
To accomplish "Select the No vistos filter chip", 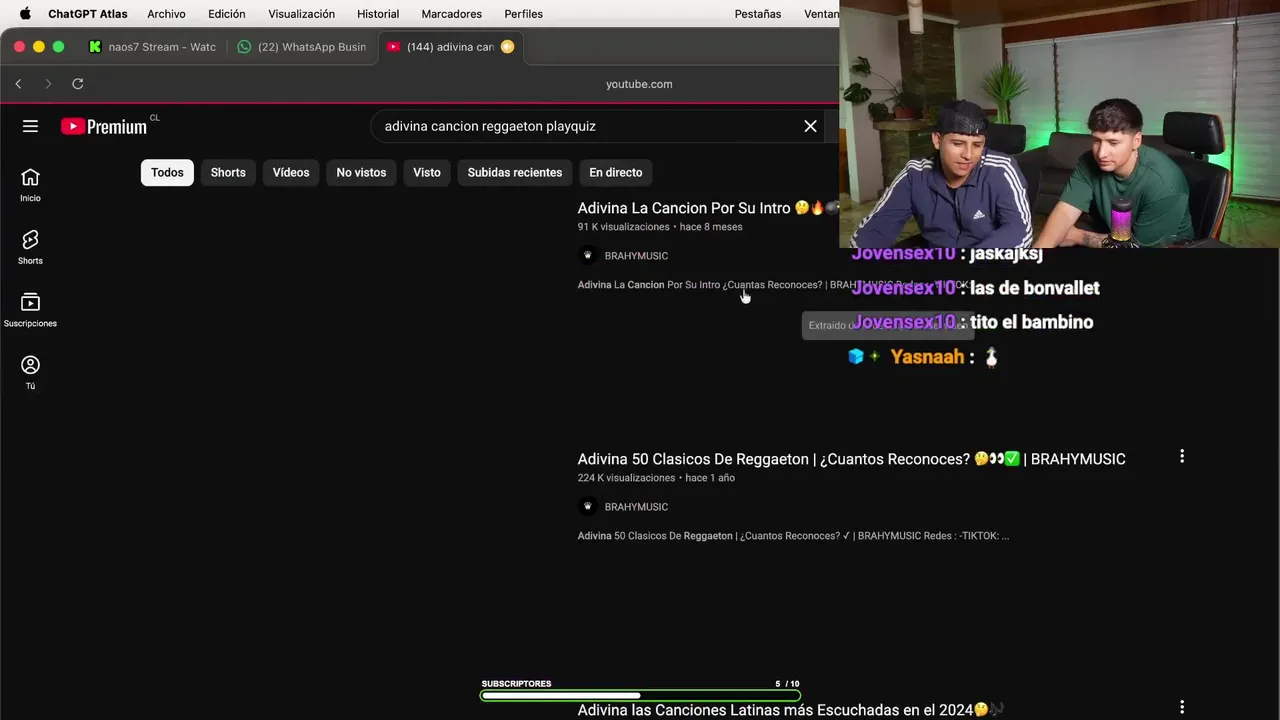I will coord(361,172).
